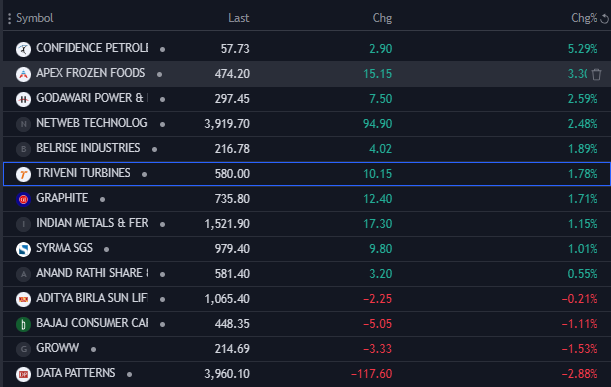Click the status dot beside Data Patterns
Image resolution: width=611 pixels, height=387 pixels.
[129, 375]
